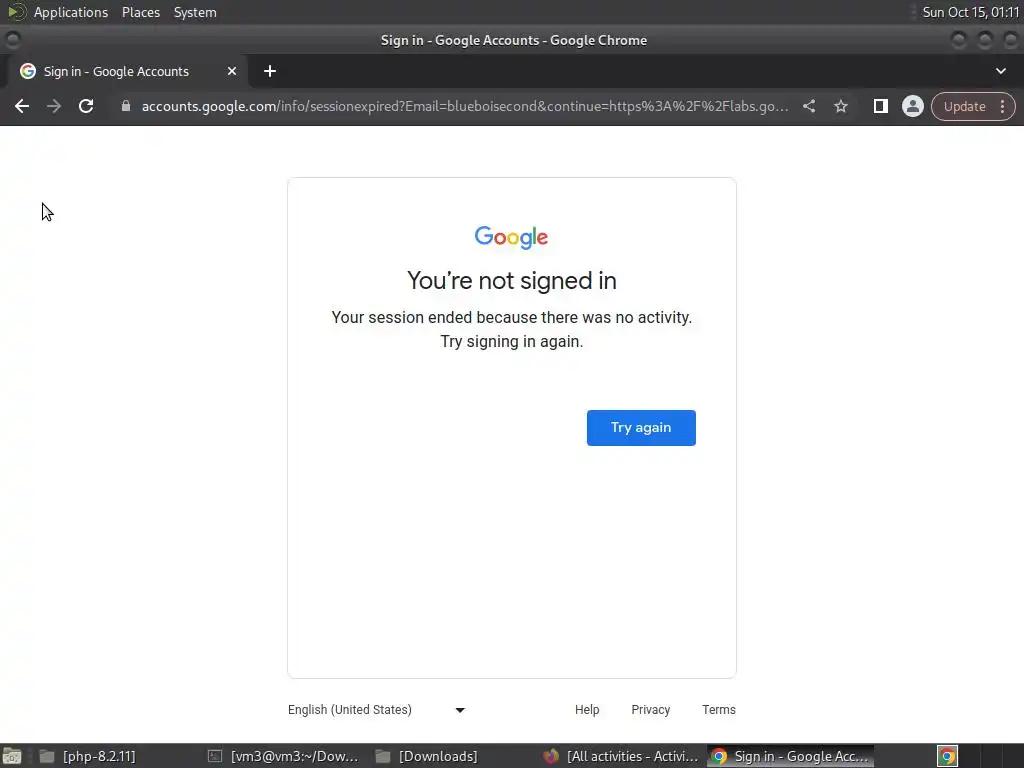Click the window menu button in title bar
The image size is (1024, 768).
tap(12, 40)
